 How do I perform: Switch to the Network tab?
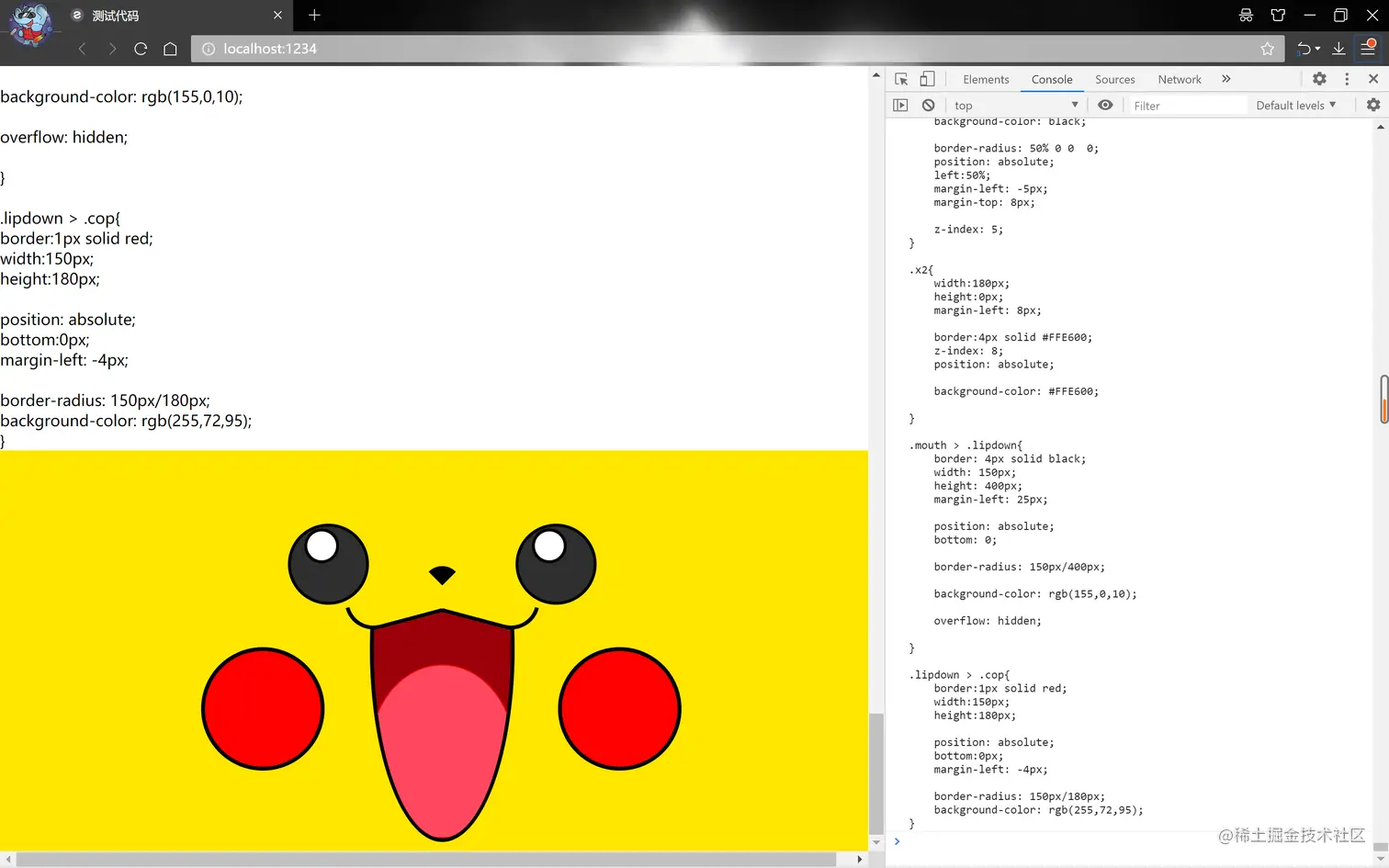pyautogui.click(x=1180, y=80)
